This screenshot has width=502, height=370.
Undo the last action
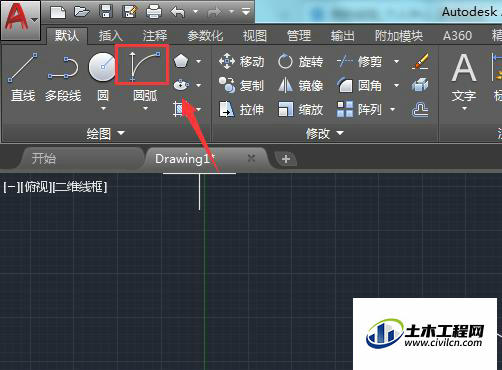pos(178,13)
